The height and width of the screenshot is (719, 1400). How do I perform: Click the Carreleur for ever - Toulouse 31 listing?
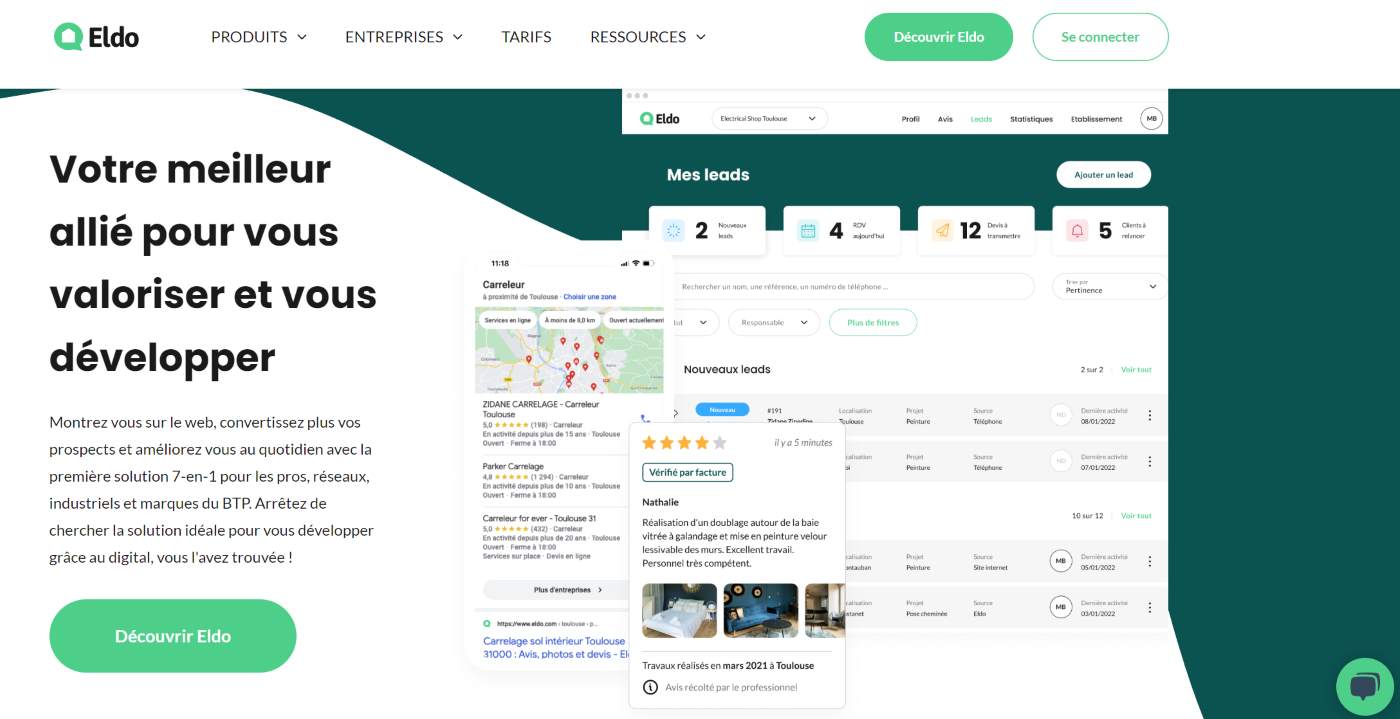[552, 537]
